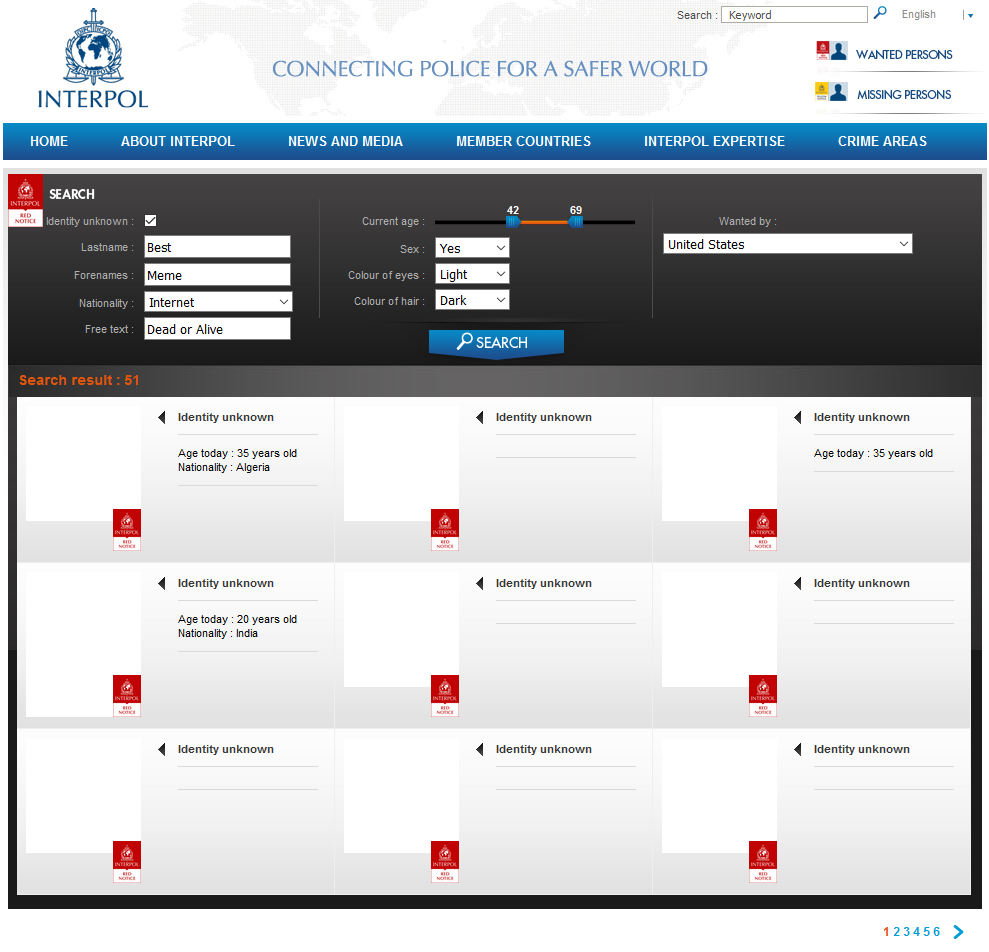Go to results page 3
This screenshot has width=989, height=952.
(906, 932)
